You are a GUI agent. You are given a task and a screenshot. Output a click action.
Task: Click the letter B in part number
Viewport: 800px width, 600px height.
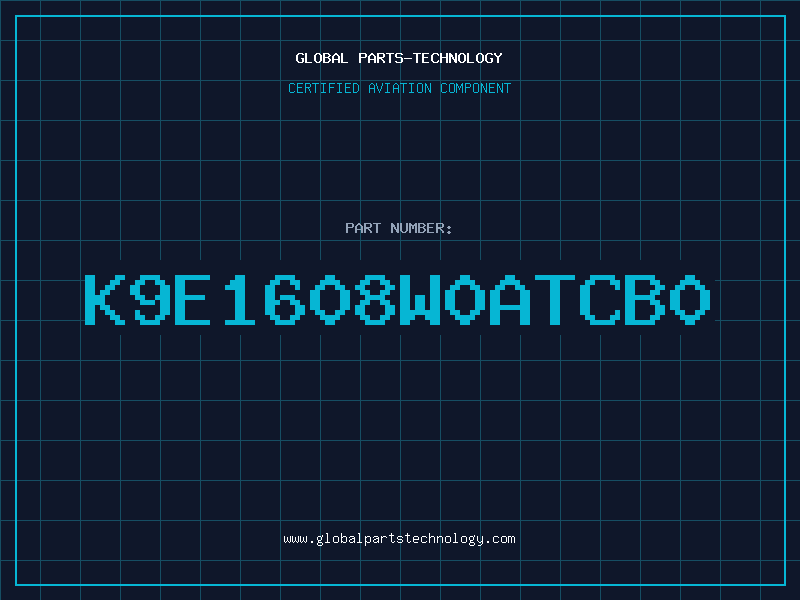[x=645, y=299]
